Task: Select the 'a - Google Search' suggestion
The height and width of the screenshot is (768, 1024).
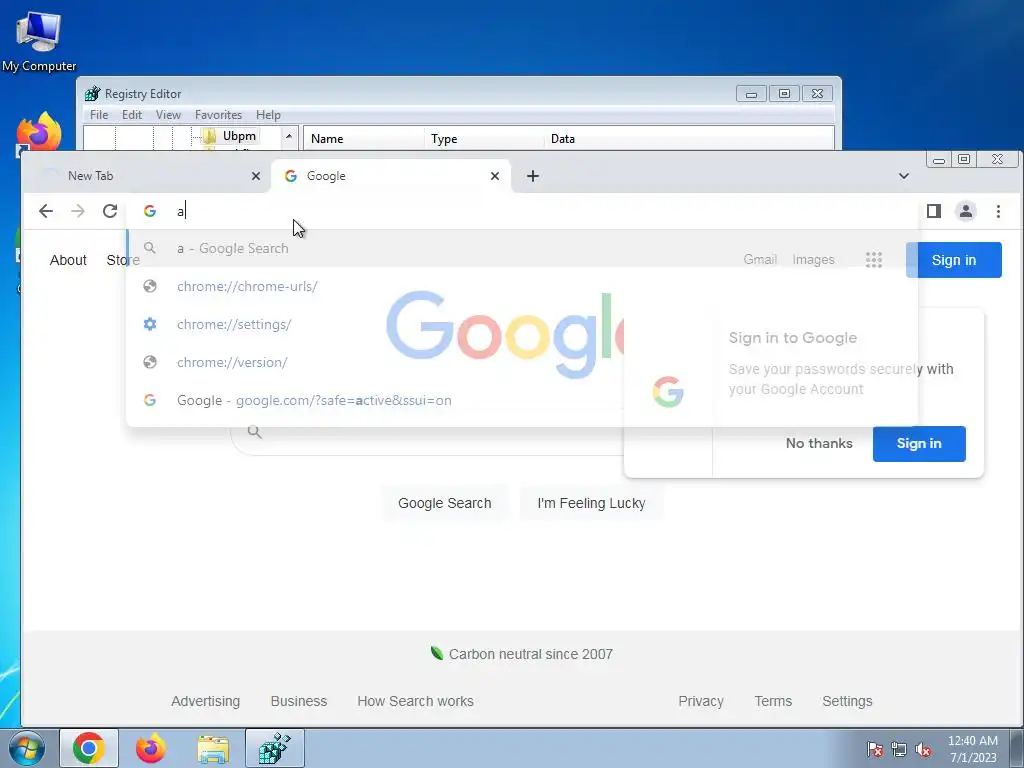Action: [x=522, y=248]
